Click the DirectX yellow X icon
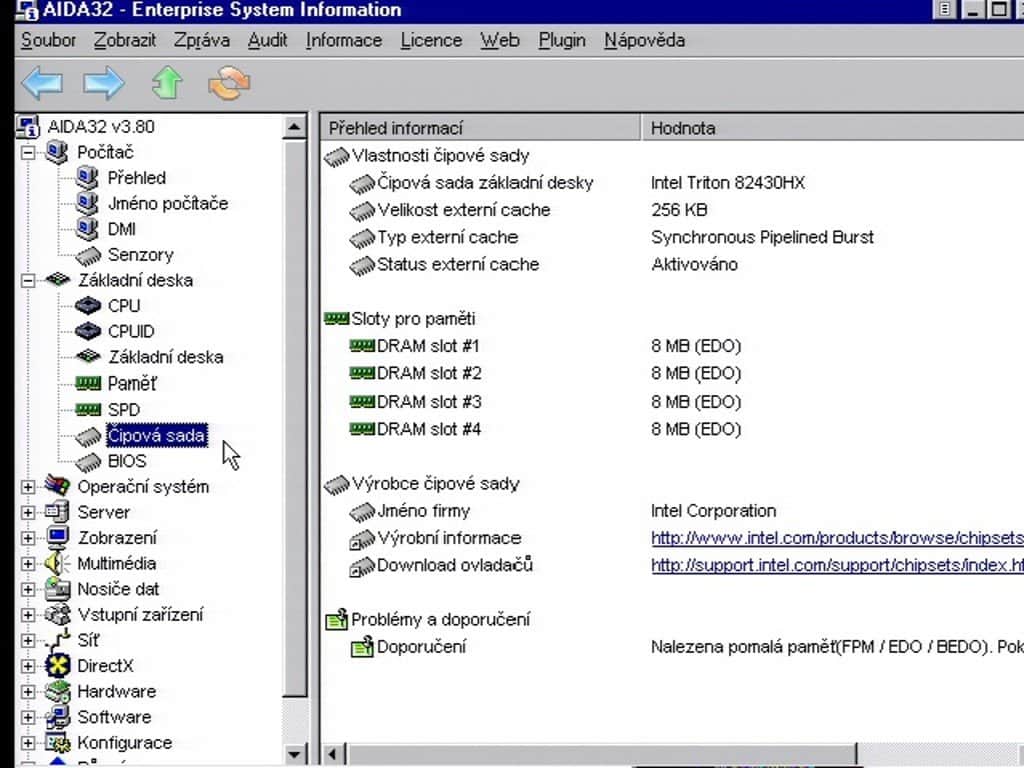This screenshot has width=1024, height=768. pyautogui.click(x=57, y=665)
